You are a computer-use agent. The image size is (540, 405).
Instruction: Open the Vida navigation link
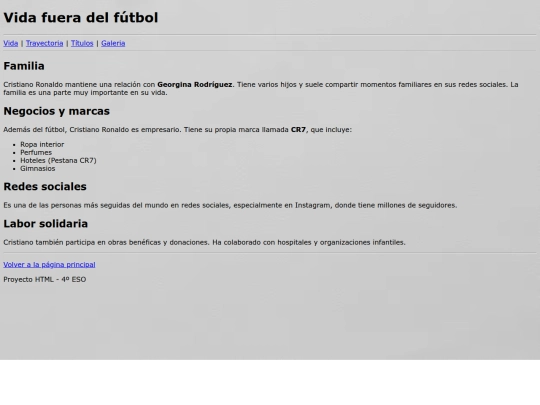pos(11,43)
